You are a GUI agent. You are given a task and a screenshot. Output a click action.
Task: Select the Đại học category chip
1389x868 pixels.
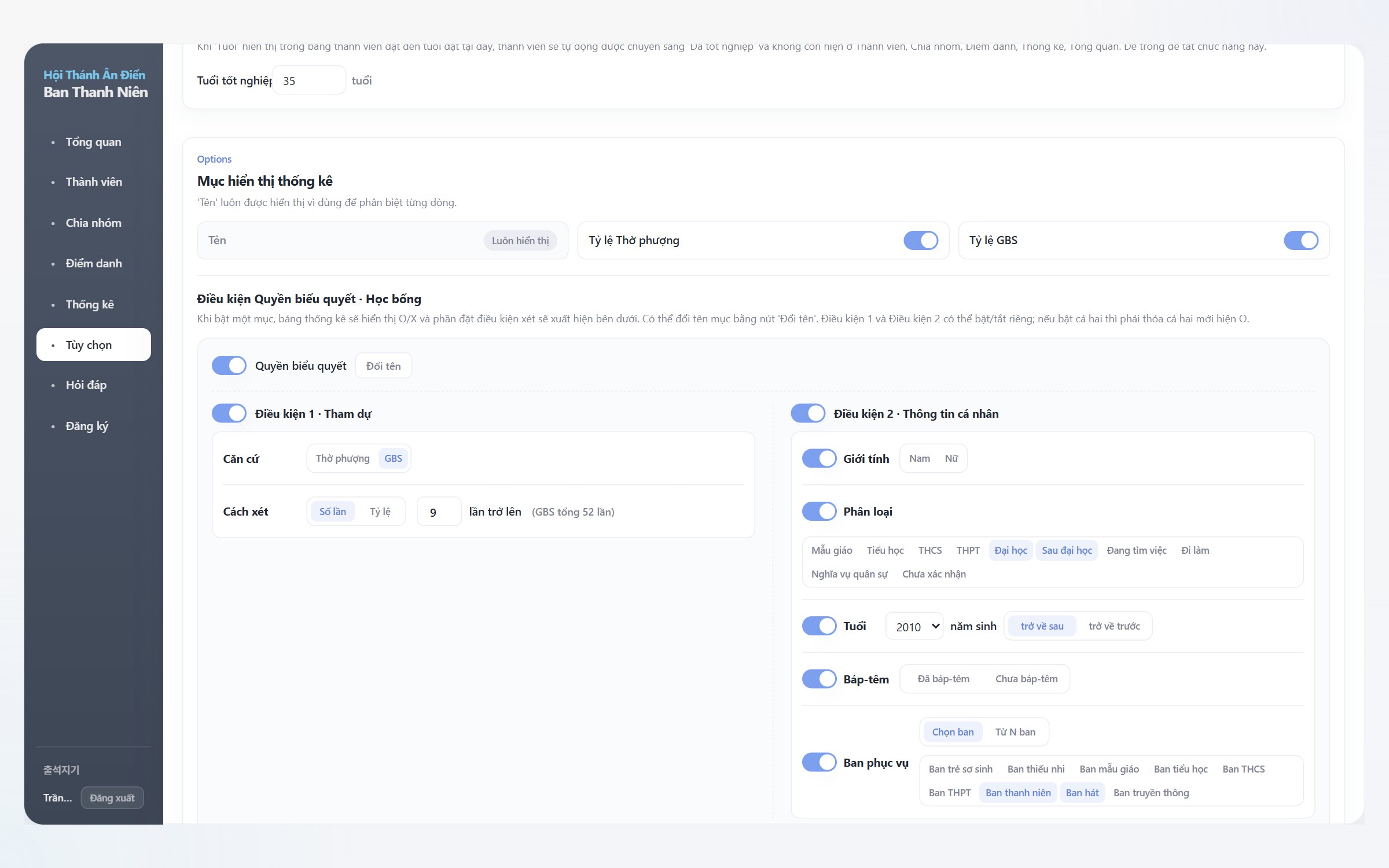tap(1010, 550)
